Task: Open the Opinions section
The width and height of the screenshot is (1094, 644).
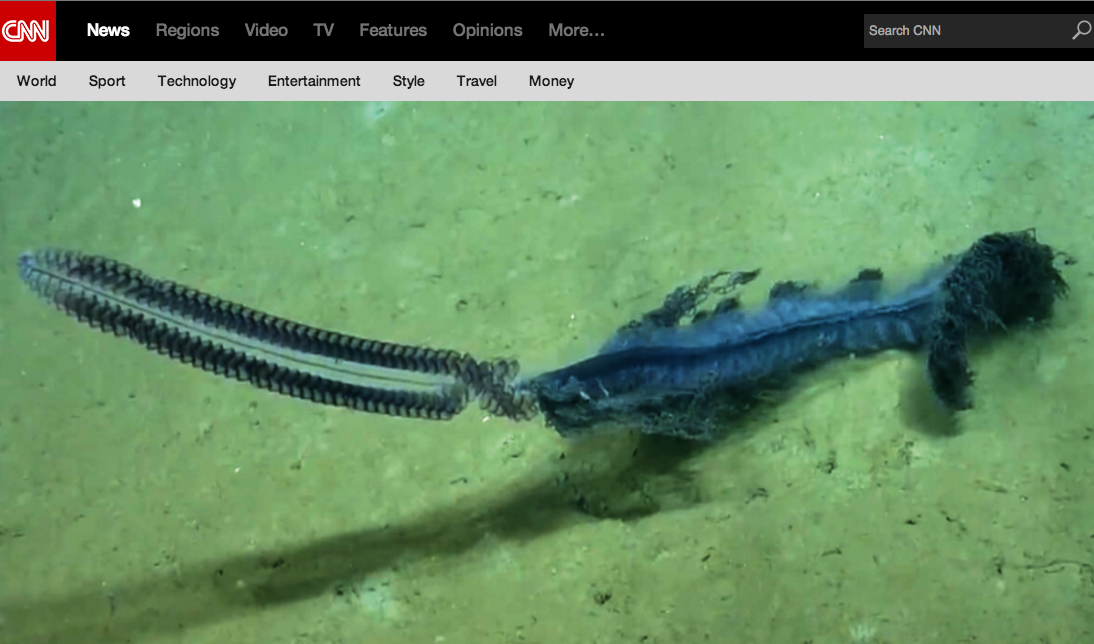Action: click(487, 30)
